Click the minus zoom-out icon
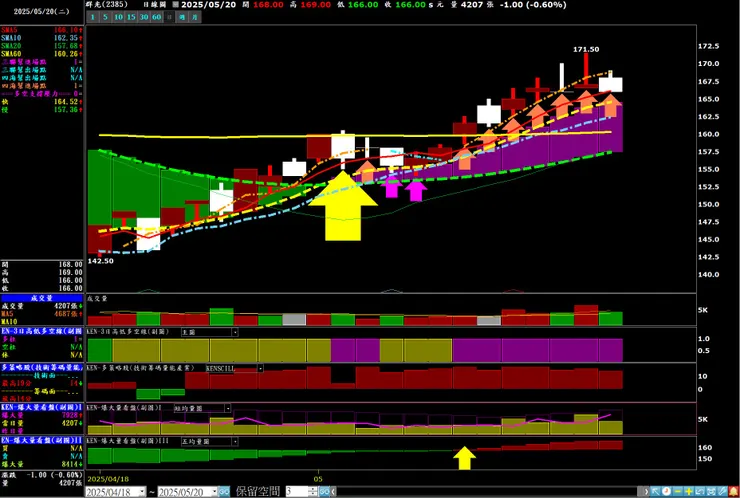This screenshot has height=498, width=740. tap(677, 491)
